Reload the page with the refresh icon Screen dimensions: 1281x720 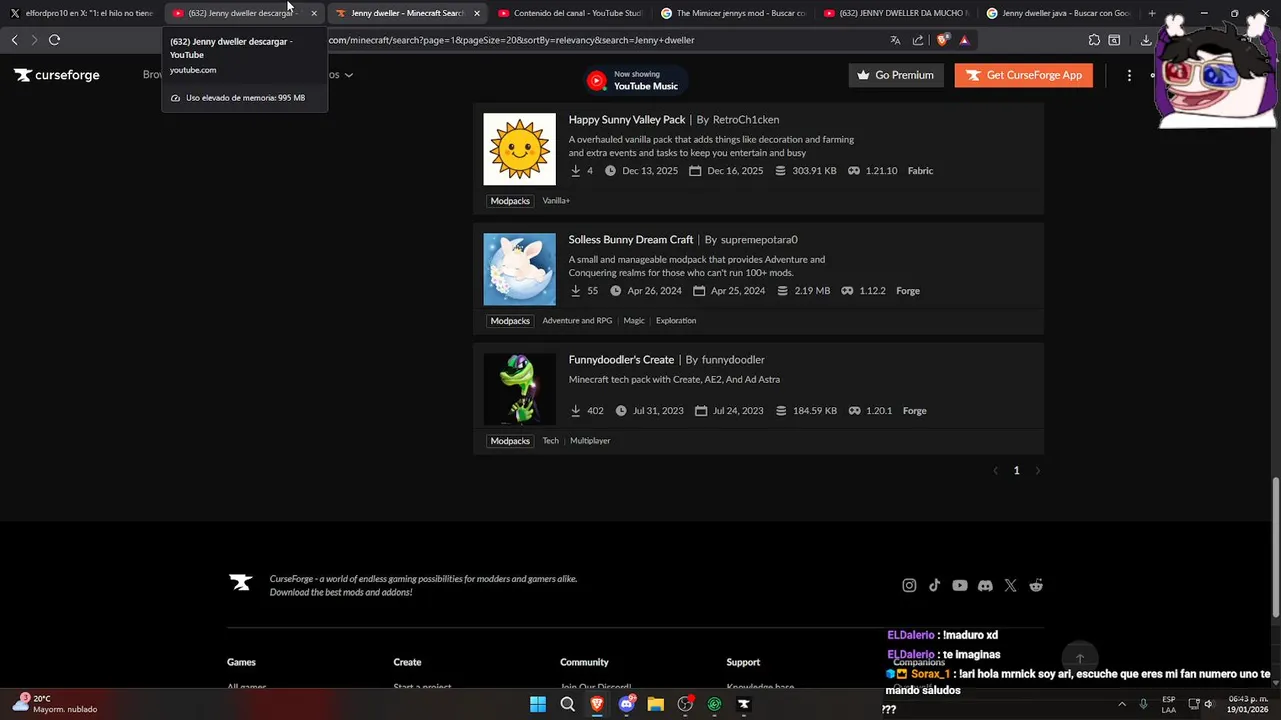(54, 40)
